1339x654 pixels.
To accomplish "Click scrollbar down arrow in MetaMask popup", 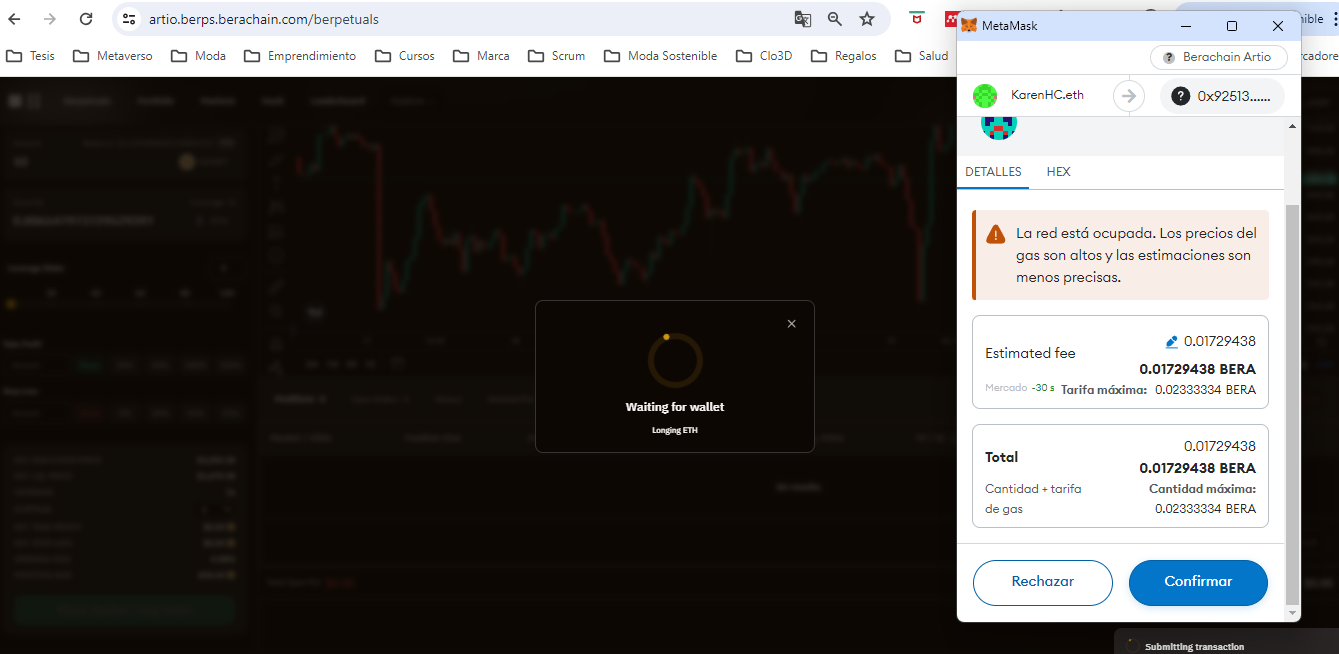I will pyautogui.click(x=1292, y=613).
